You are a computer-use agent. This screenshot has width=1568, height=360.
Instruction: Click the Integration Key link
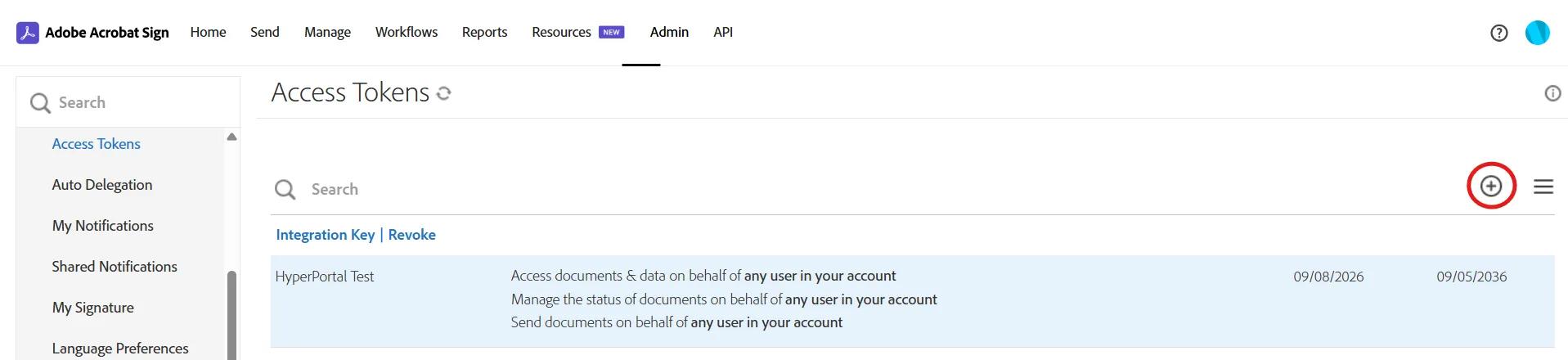326,235
